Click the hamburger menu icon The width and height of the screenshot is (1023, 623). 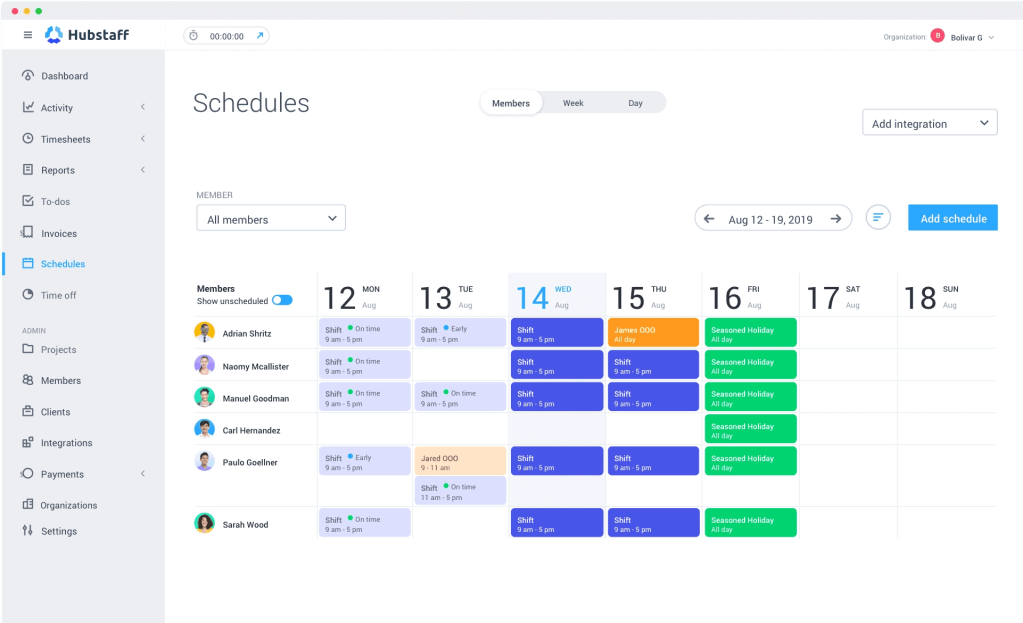(x=27, y=32)
